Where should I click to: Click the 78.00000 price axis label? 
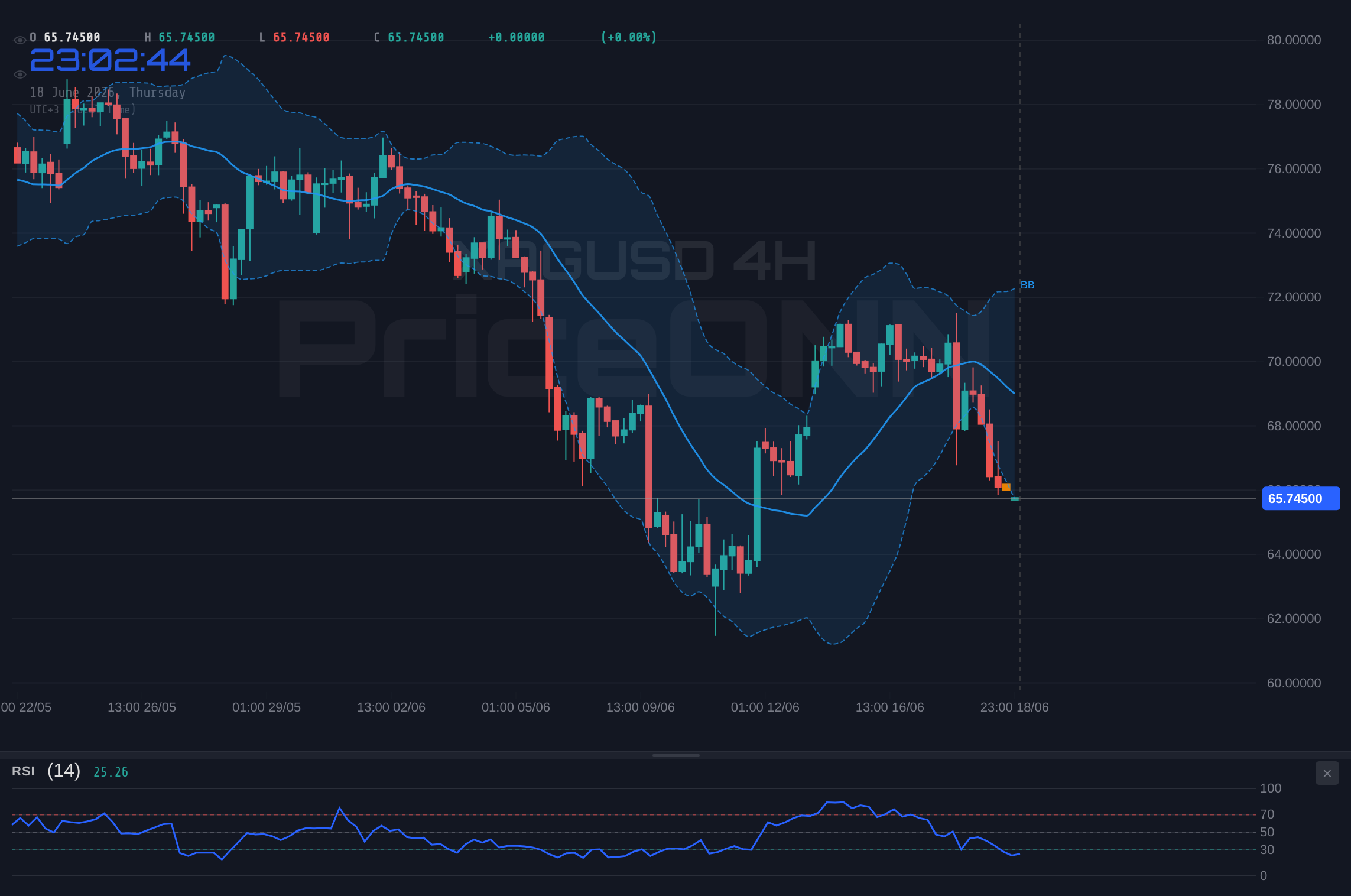[1294, 105]
